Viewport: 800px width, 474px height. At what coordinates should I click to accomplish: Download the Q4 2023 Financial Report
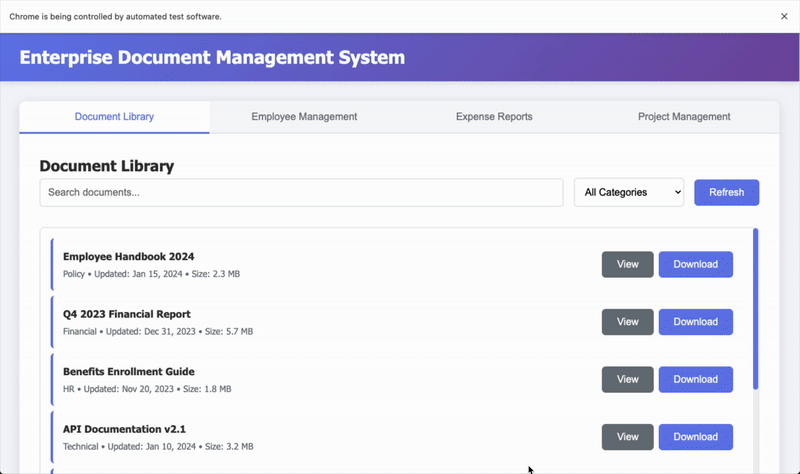695,322
